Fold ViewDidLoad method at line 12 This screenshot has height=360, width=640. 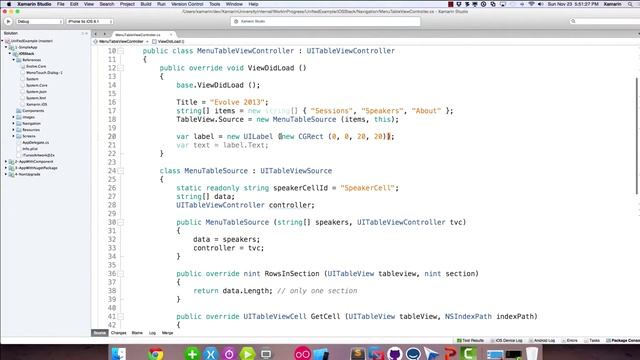121,68
